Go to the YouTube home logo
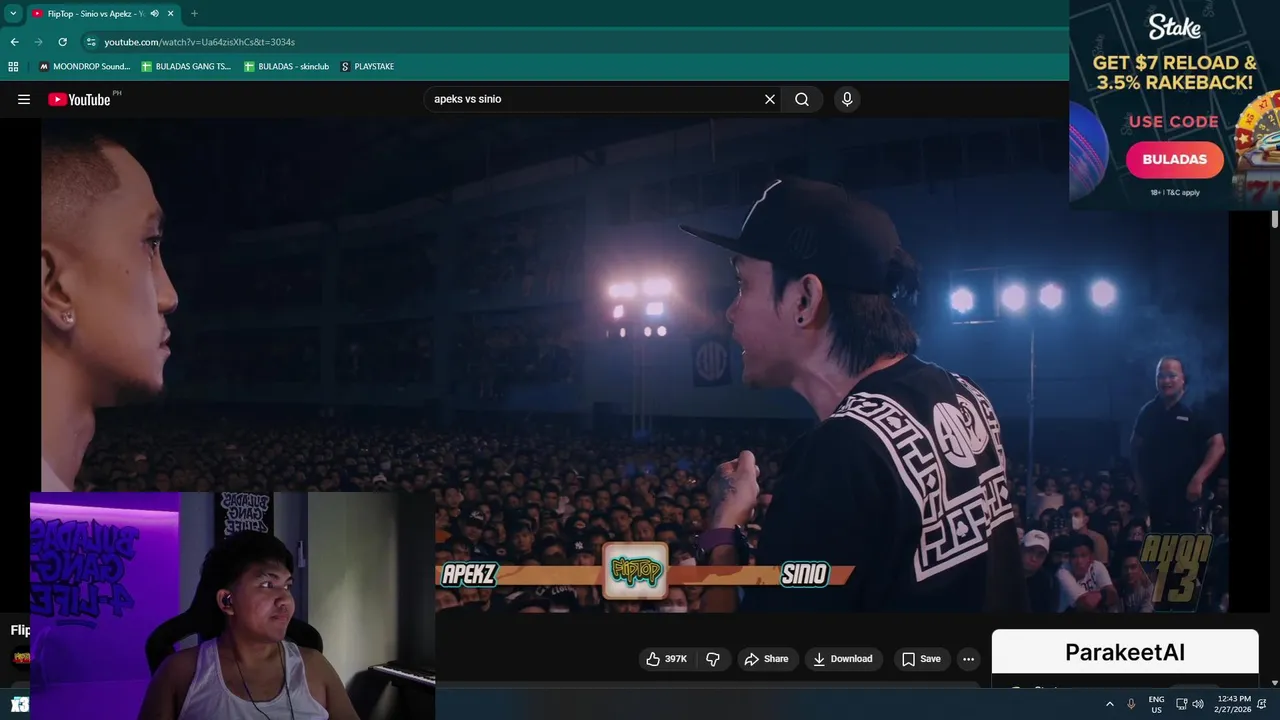This screenshot has height=720, width=1280. point(80,99)
